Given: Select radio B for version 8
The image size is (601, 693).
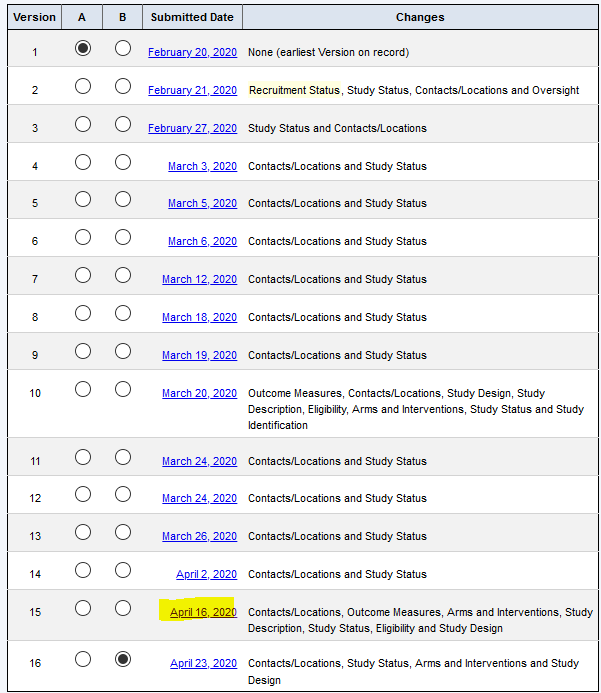Looking at the screenshot, I should (x=122, y=313).
